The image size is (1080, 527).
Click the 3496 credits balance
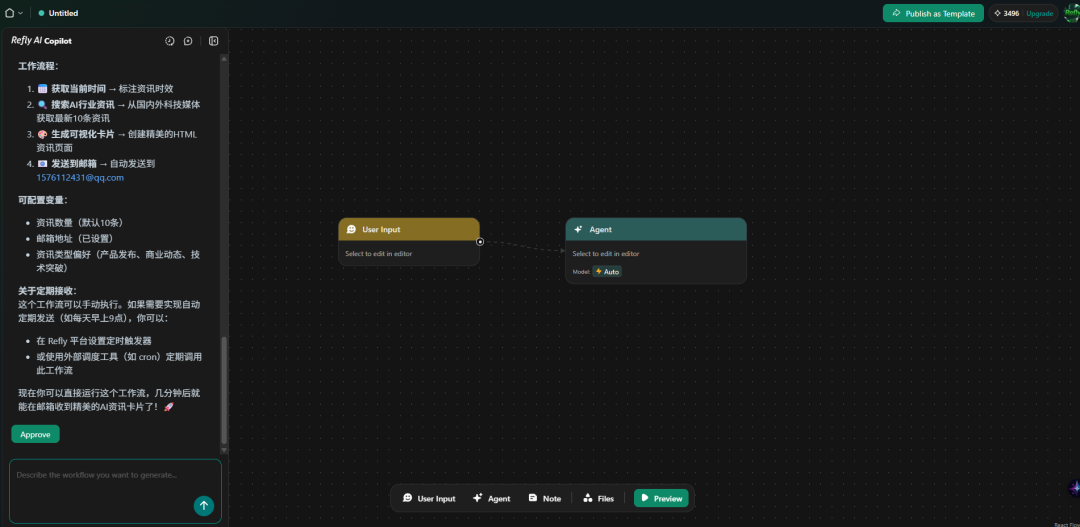coord(1006,13)
